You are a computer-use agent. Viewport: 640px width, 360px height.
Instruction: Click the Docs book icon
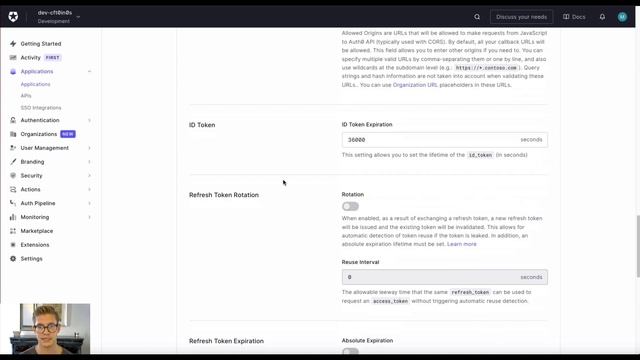(566, 17)
